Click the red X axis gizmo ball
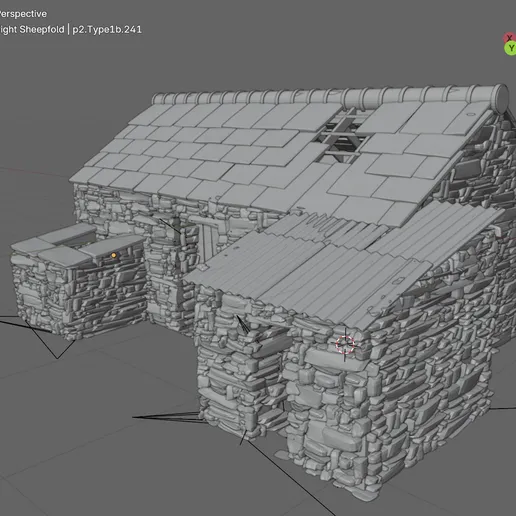Viewport: 516px width, 516px height. coord(509,38)
